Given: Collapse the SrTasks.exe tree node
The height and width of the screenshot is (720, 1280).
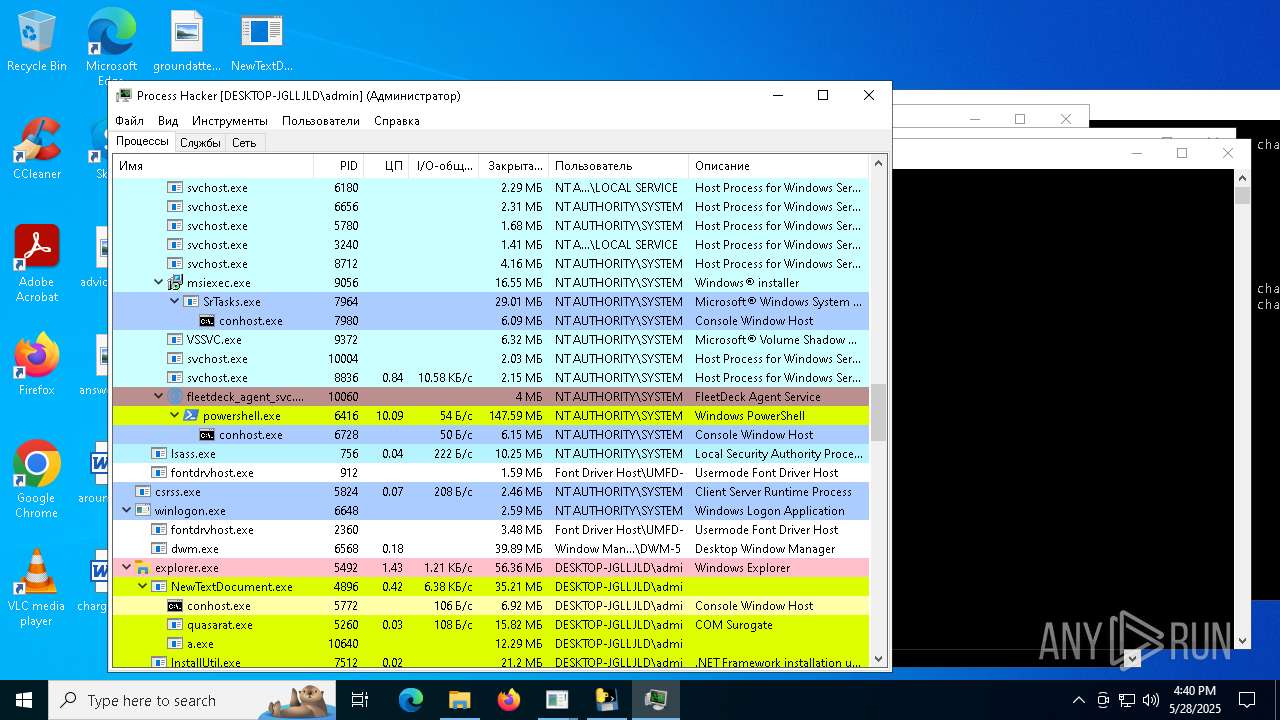Looking at the screenshot, I should 174,302.
